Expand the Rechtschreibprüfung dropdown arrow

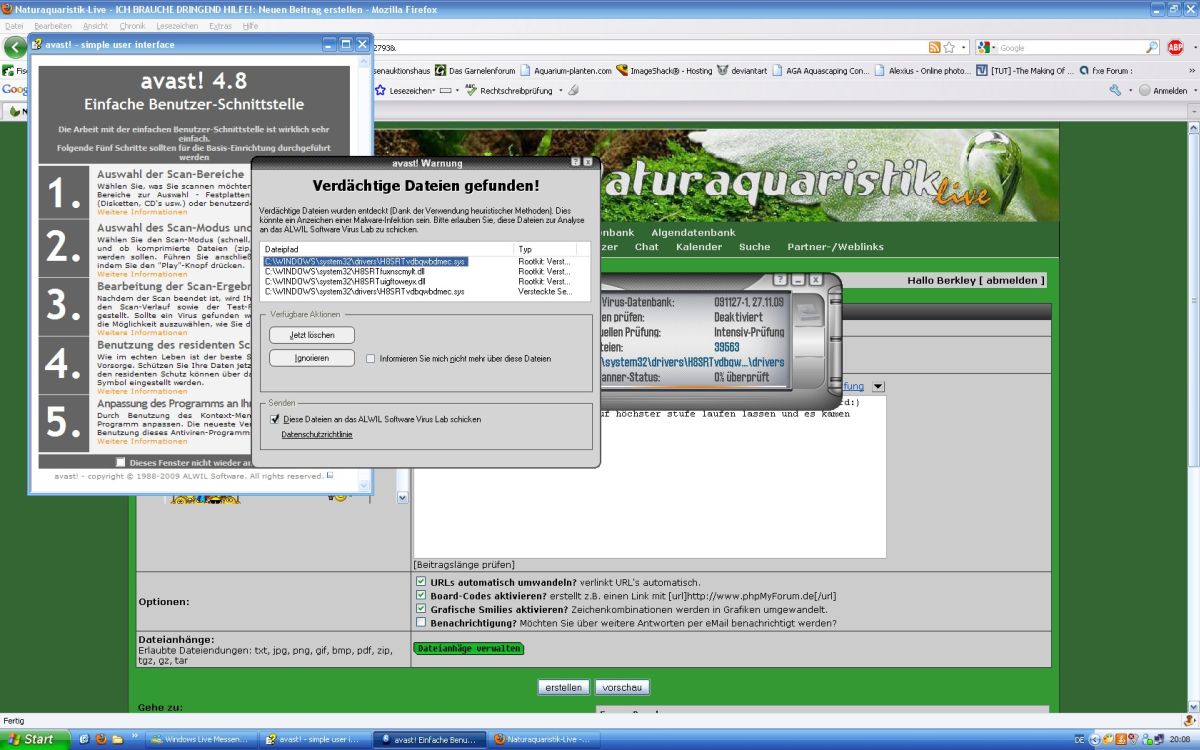pyautogui.click(x=560, y=90)
